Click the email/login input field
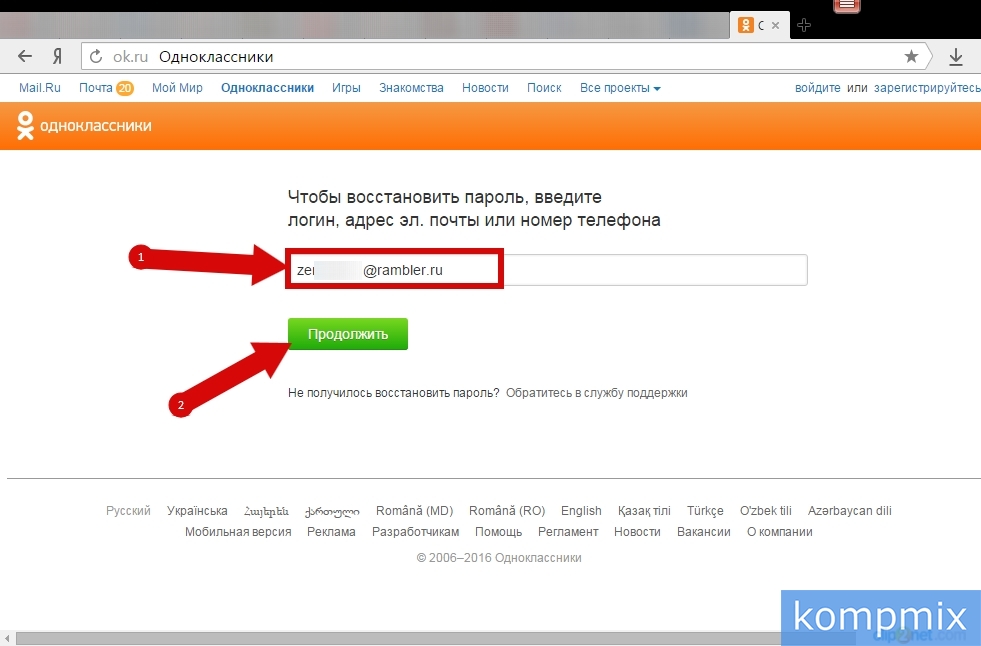Image resolution: width=981 pixels, height=646 pixels. [547, 270]
